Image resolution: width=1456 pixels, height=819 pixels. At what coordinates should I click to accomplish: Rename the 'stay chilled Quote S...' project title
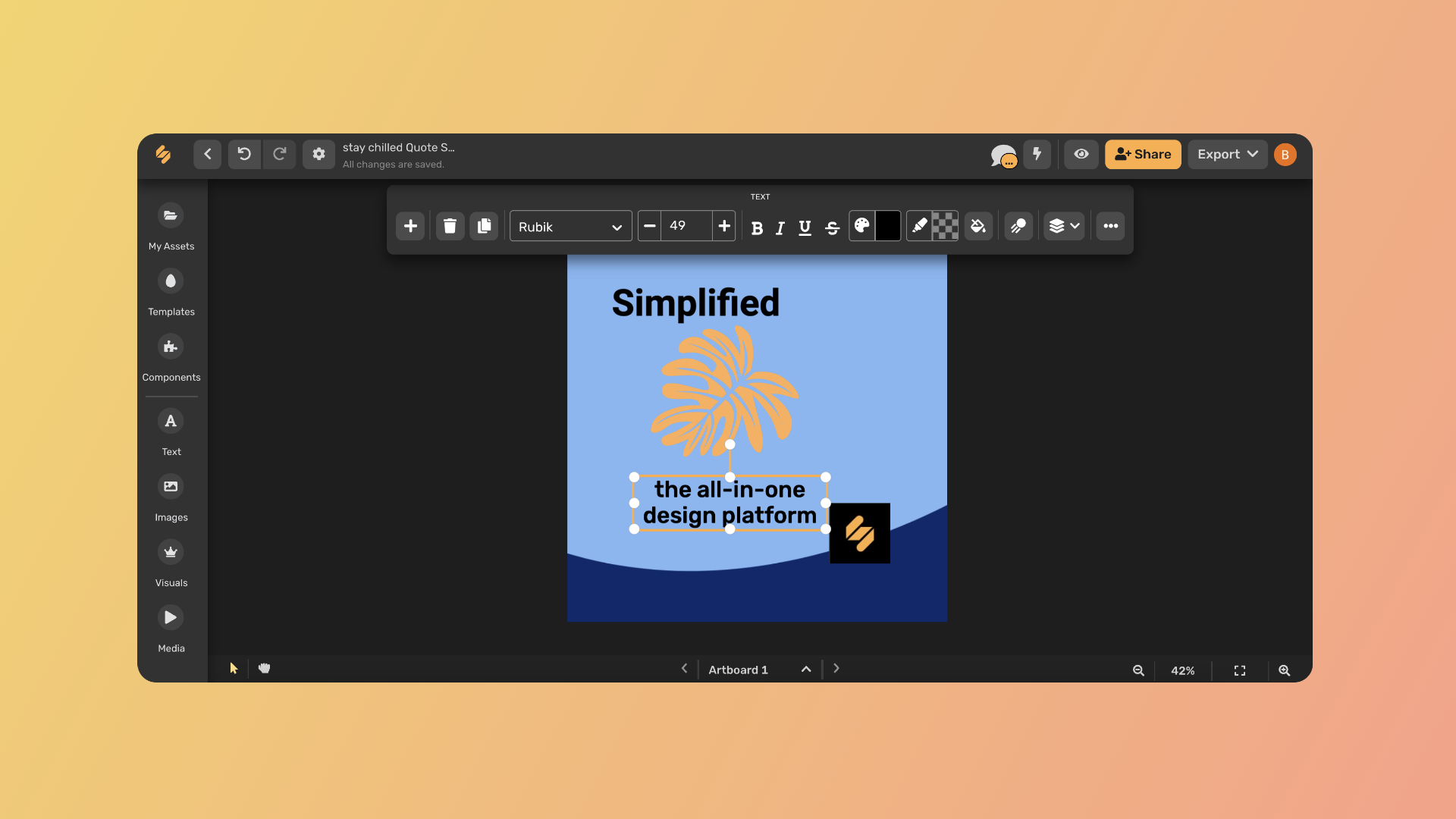(x=398, y=147)
